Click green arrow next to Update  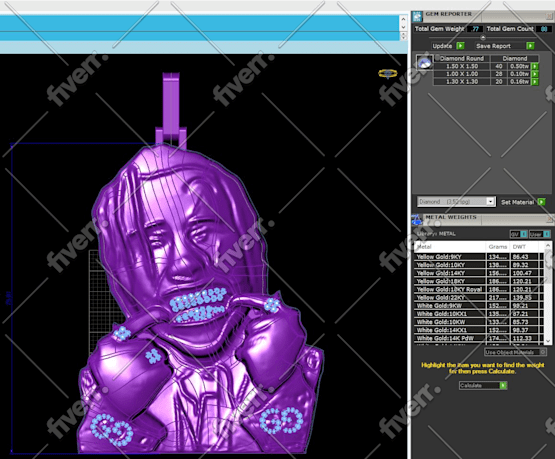click(x=460, y=46)
